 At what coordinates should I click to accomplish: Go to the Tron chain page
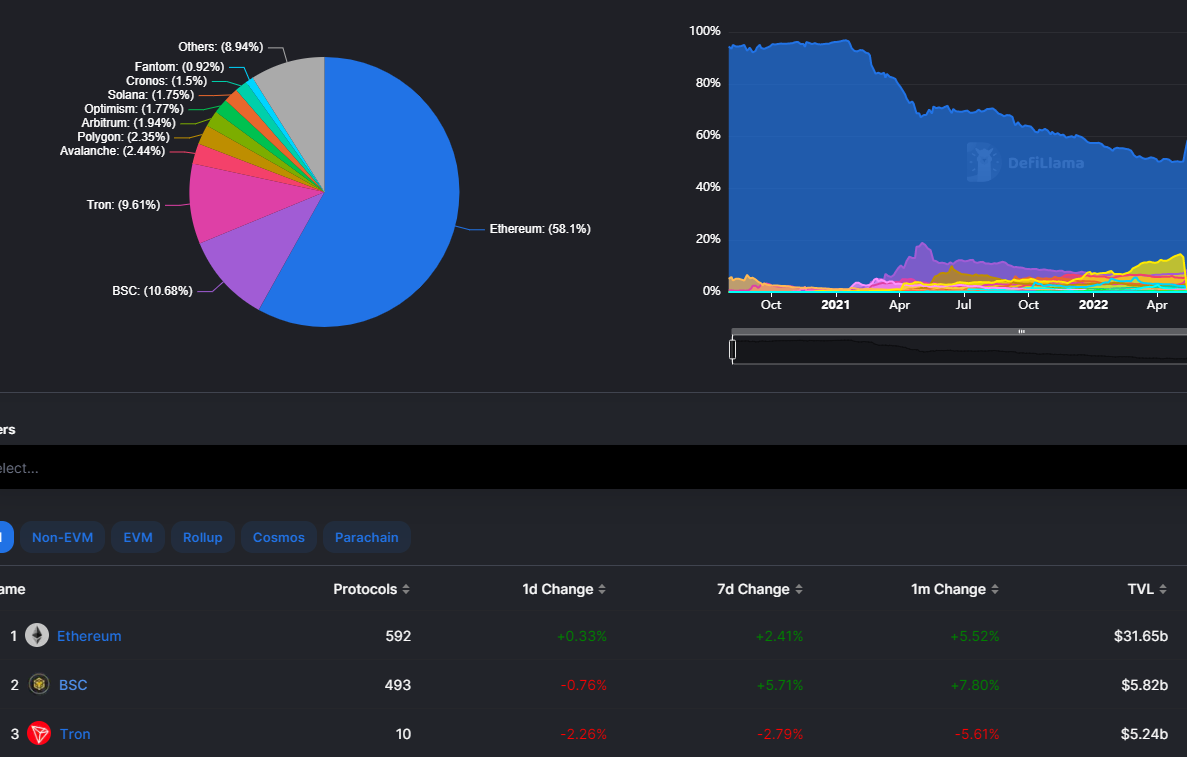[x=75, y=734]
